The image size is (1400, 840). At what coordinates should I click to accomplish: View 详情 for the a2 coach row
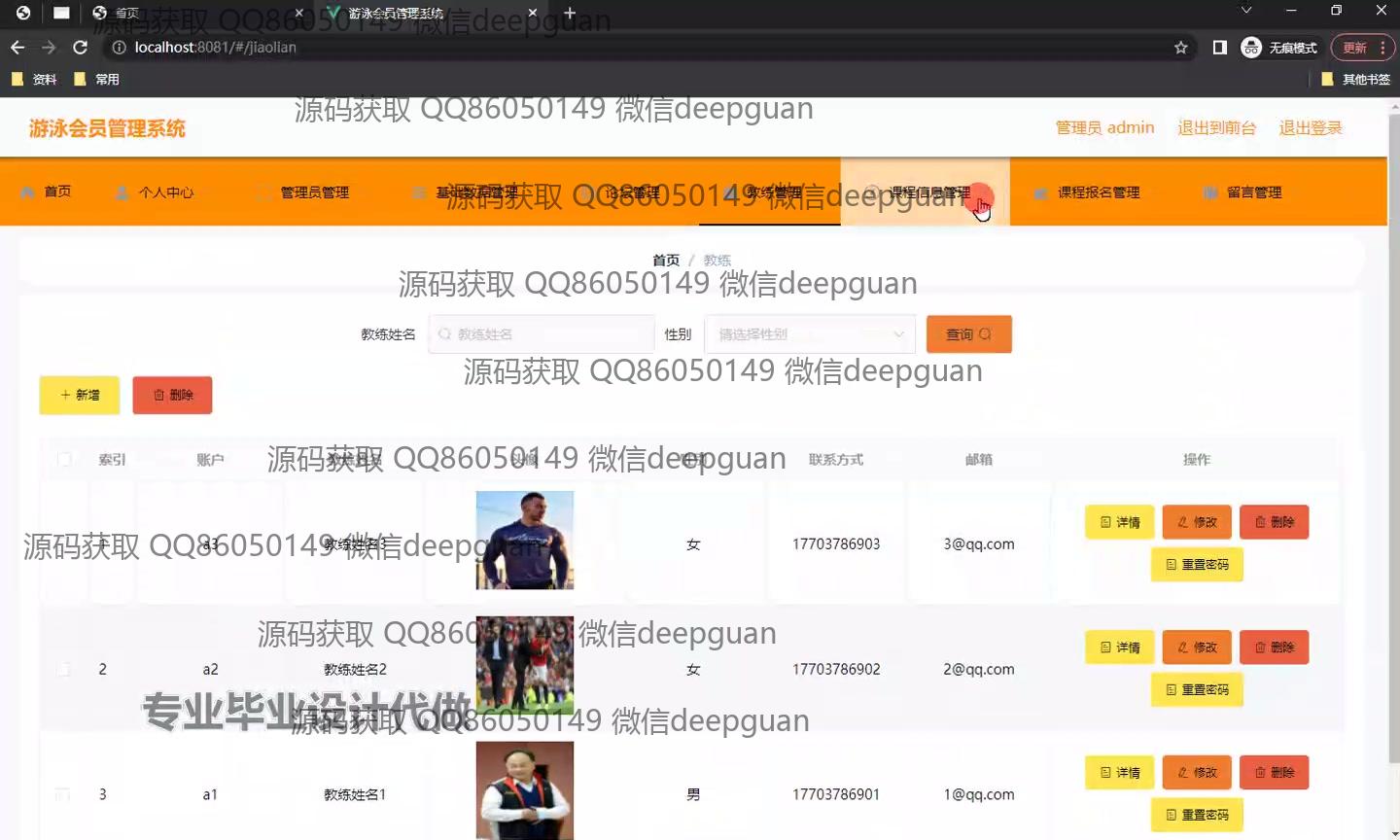[1120, 647]
